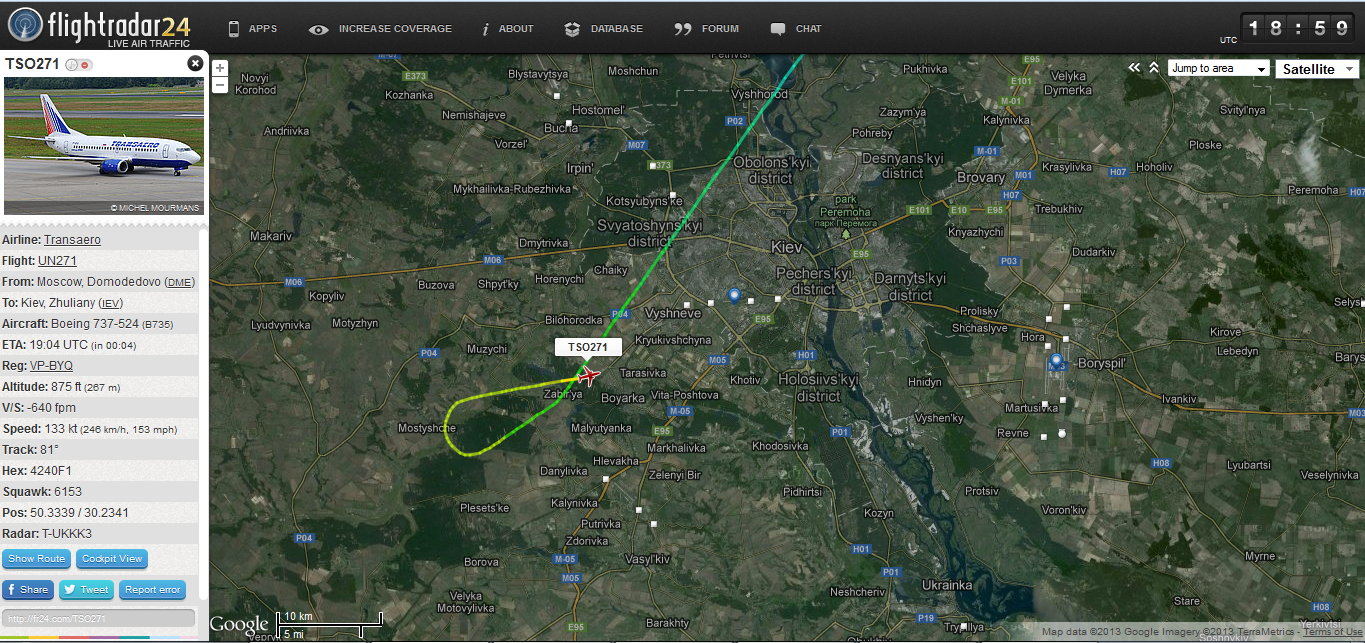Share the flight on Facebook
1365x643 pixels.
click(28, 590)
